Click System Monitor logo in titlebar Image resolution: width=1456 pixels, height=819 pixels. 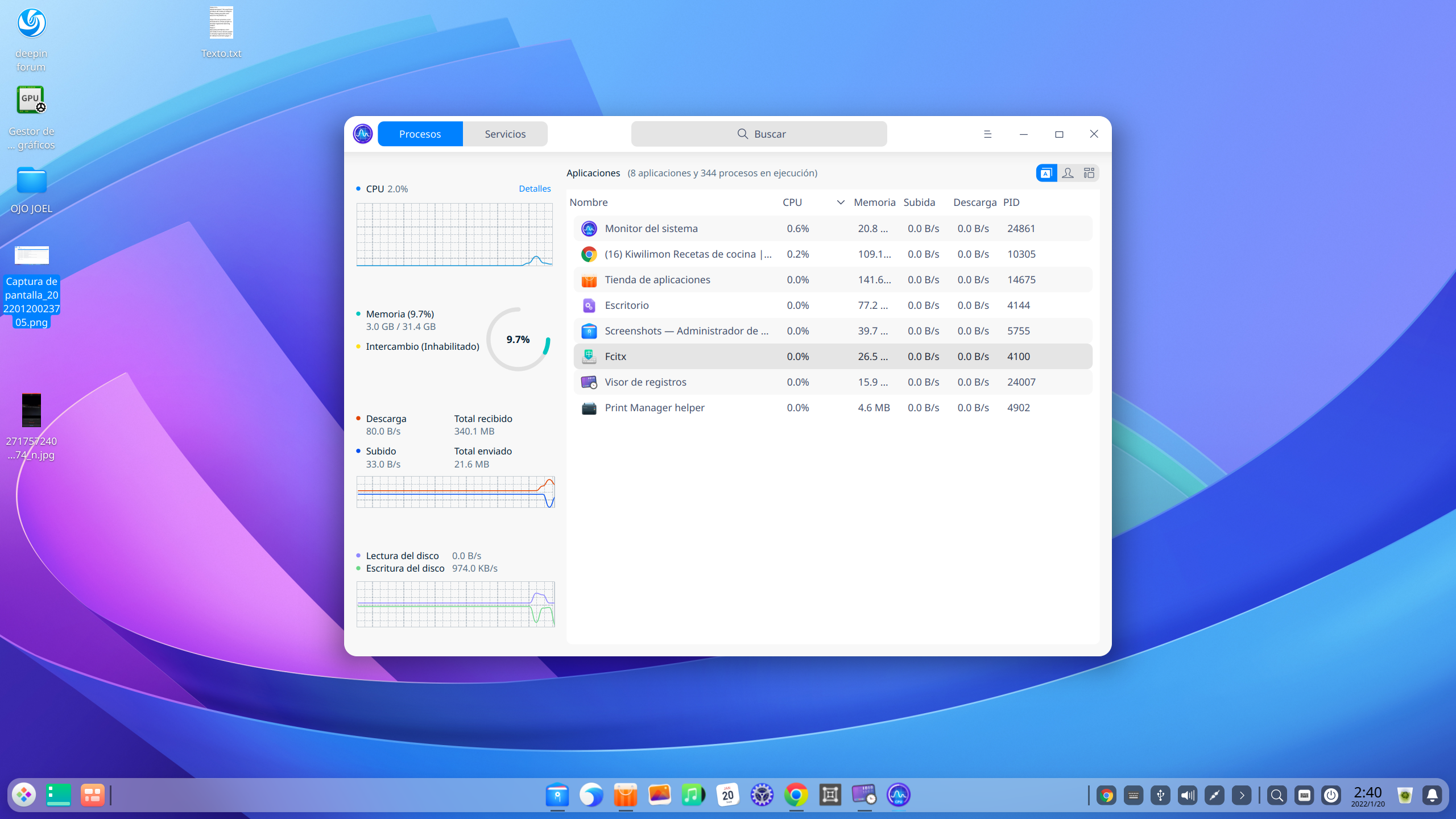click(x=362, y=134)
